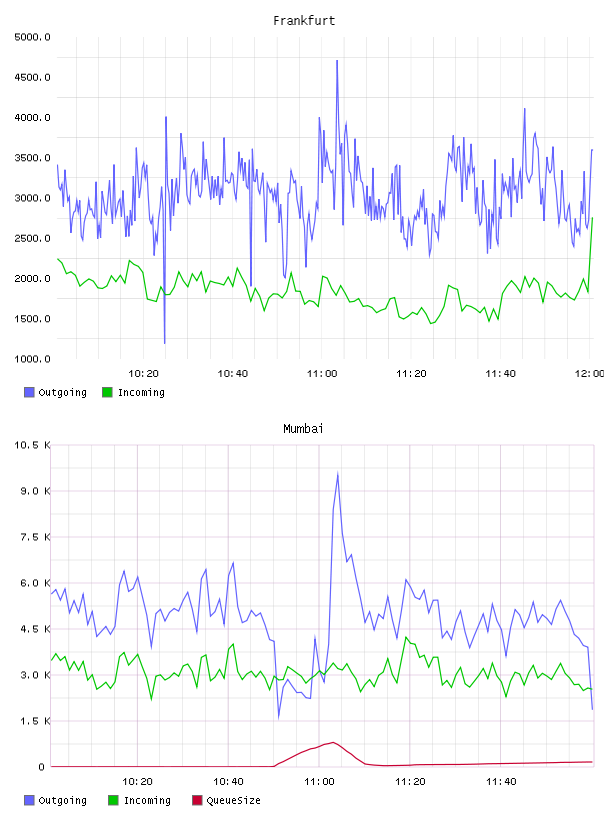
Task: Click the 2500.0 y-axis label in Frankfurt
Action: tap(32, 238)
